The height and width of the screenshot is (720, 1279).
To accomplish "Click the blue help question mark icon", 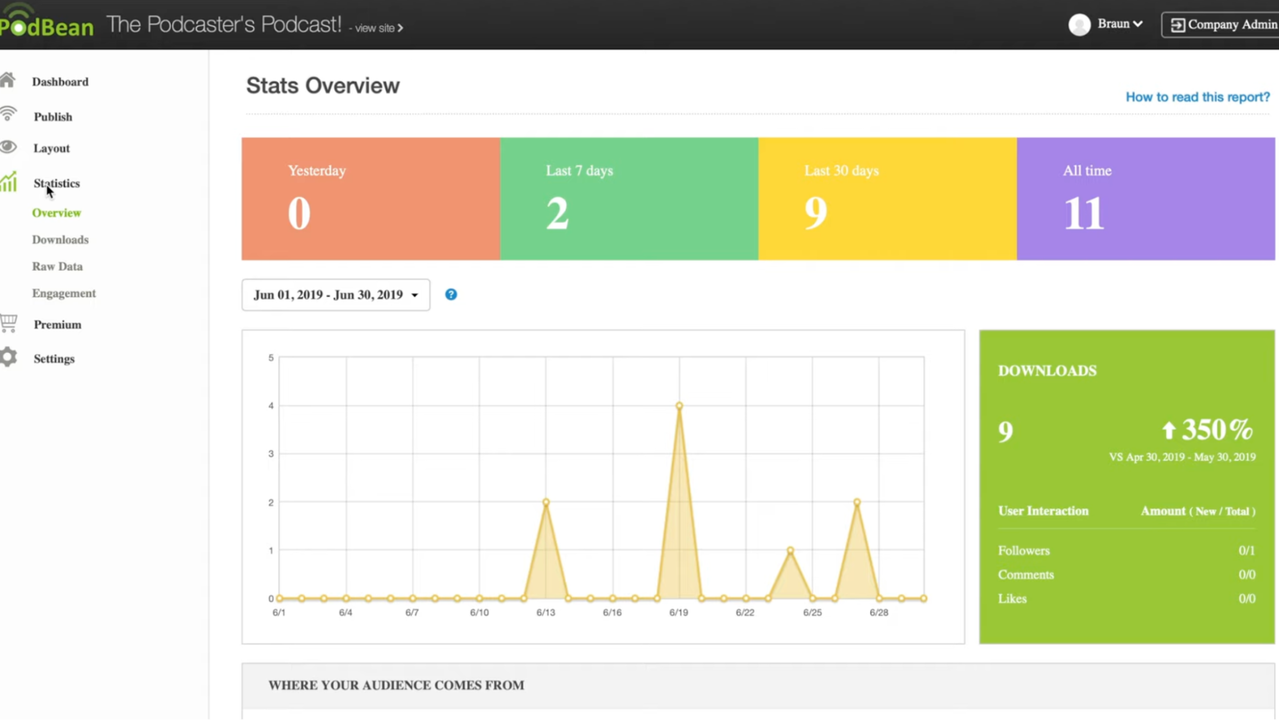I will coord(451,294).
